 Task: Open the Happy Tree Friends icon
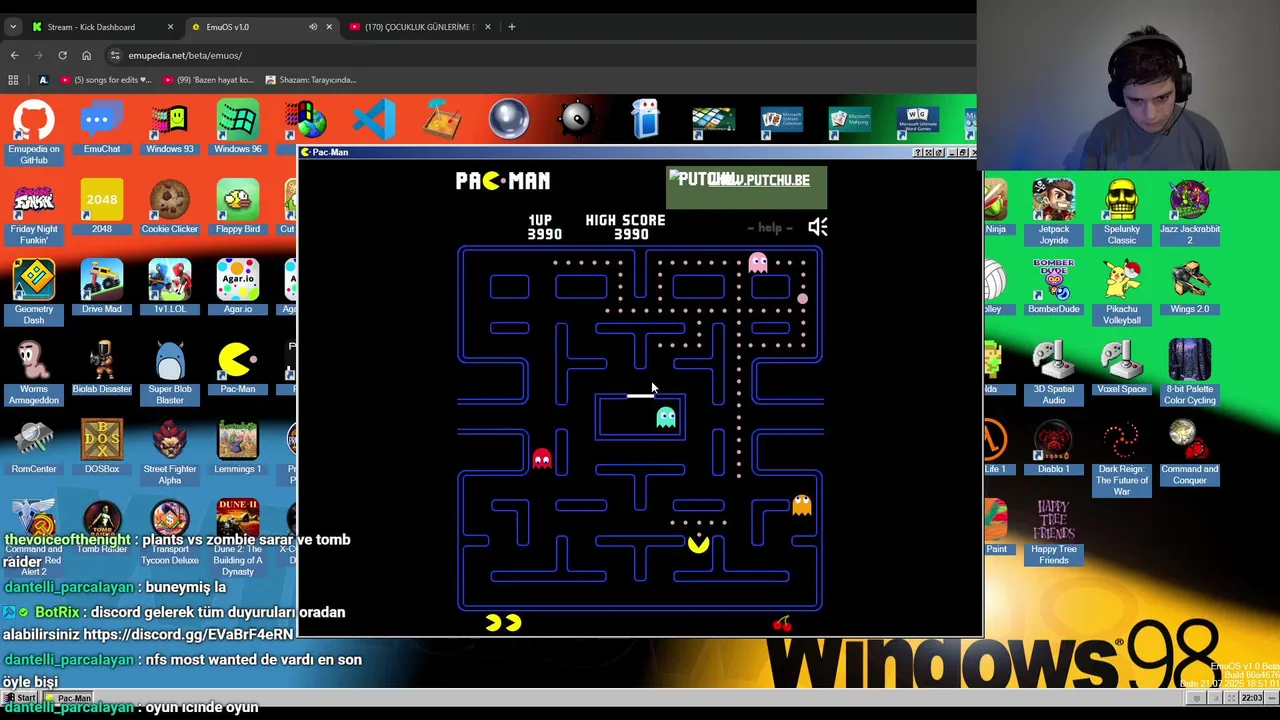coord(1054,532)
